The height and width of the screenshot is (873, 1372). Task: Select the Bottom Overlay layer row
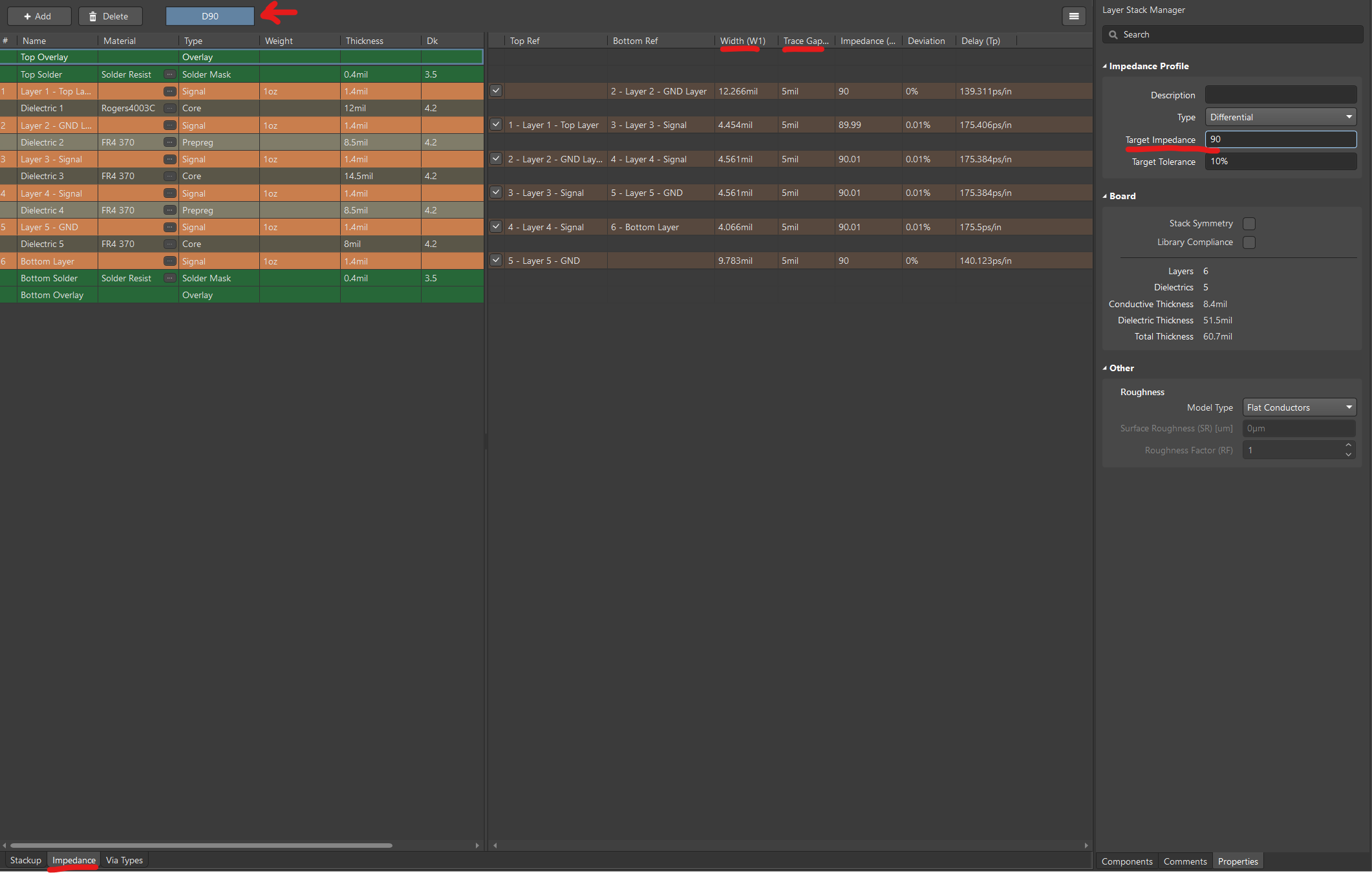tap(242, 295)
